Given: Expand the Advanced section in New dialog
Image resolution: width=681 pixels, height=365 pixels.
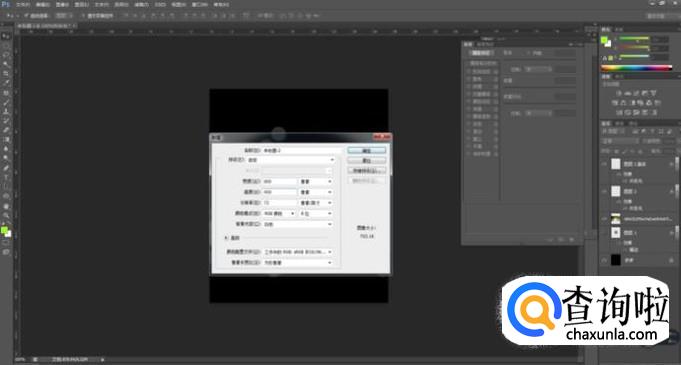Looking at the screenshot, I should pyautogui.click(x=226, y=238).
